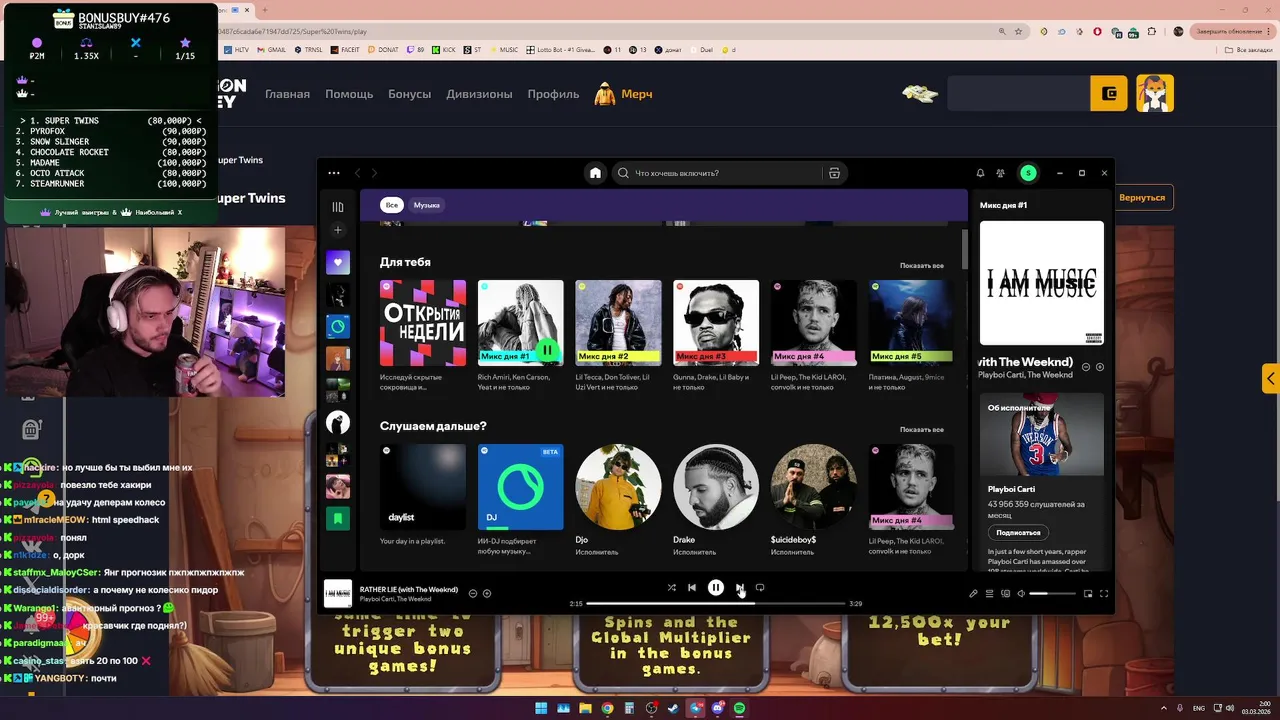
Task: Open Мерч link in website navigation
Action: coord(624,94)
